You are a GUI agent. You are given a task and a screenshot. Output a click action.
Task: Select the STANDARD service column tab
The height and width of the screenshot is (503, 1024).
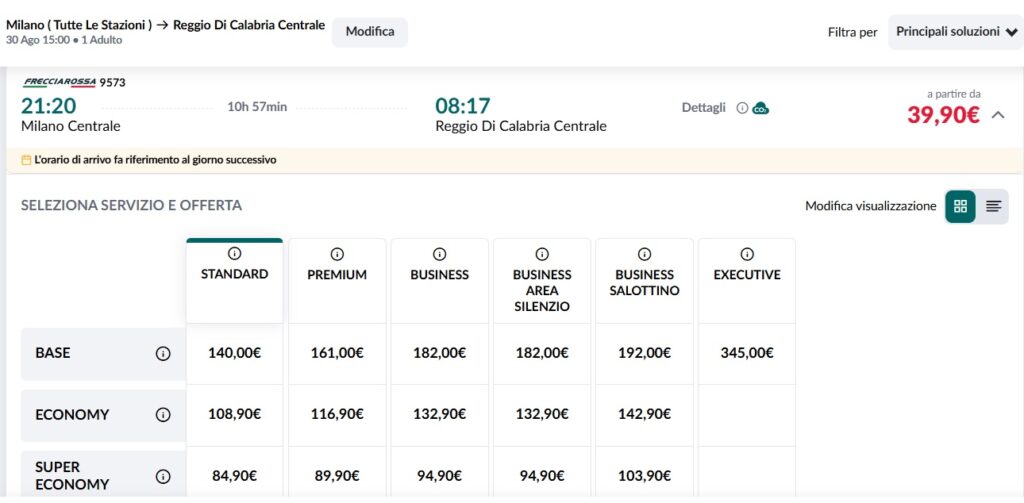[234, 281]
